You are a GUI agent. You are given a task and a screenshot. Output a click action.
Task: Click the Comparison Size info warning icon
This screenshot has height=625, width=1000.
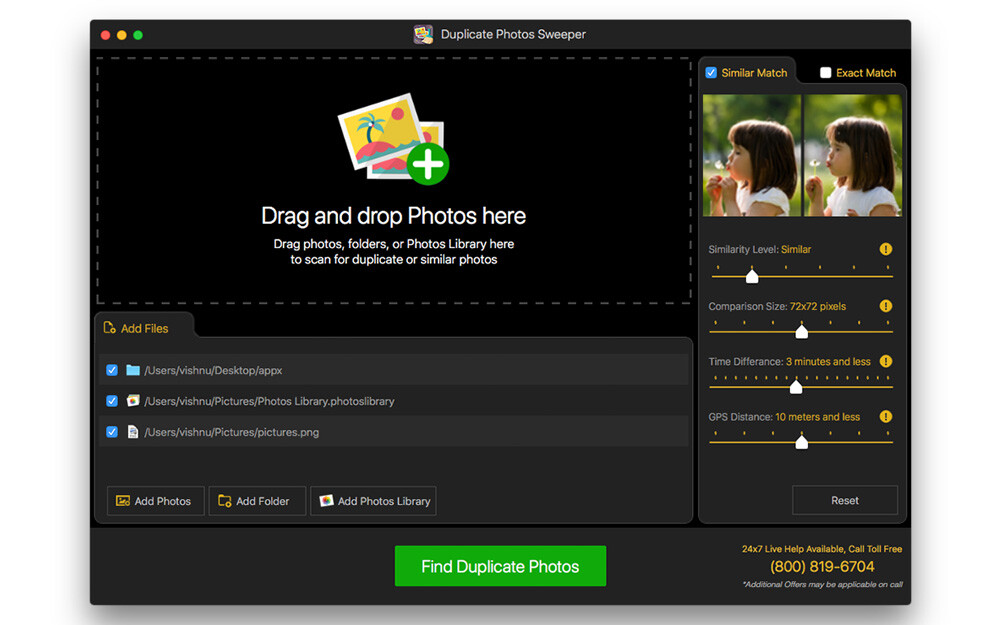pos(886,306)
